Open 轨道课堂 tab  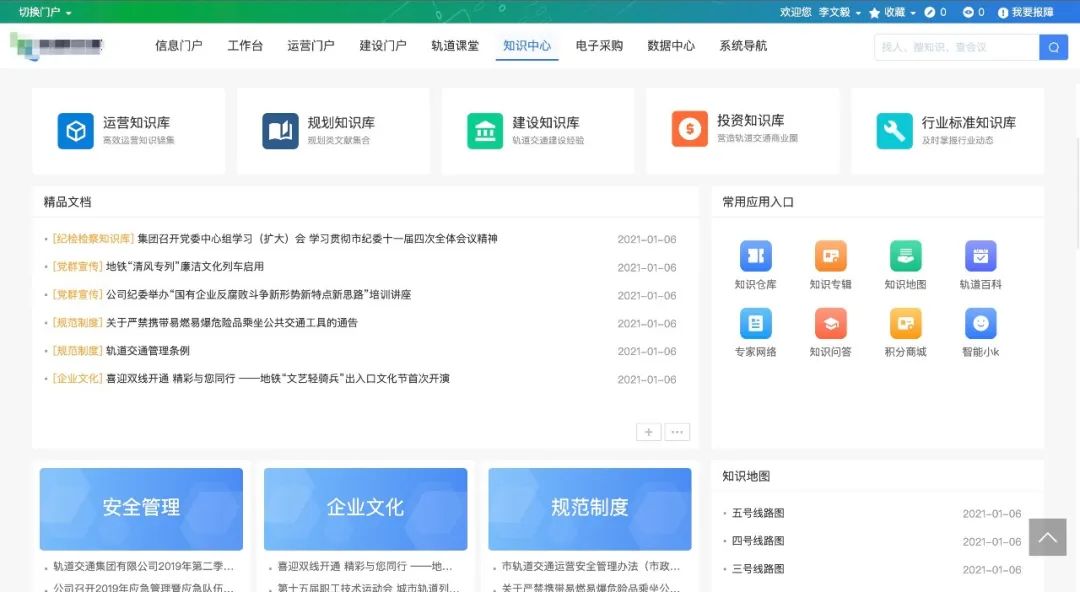coord(455,45)
